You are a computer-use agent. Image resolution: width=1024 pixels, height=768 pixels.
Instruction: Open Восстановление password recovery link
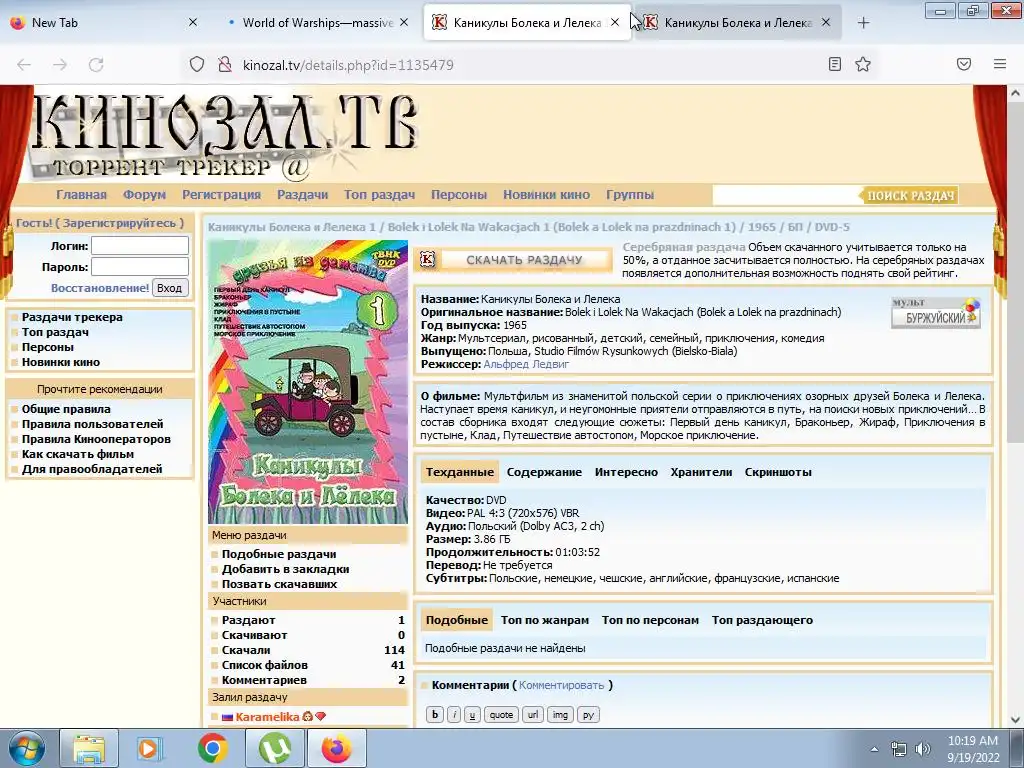point(100,288)
